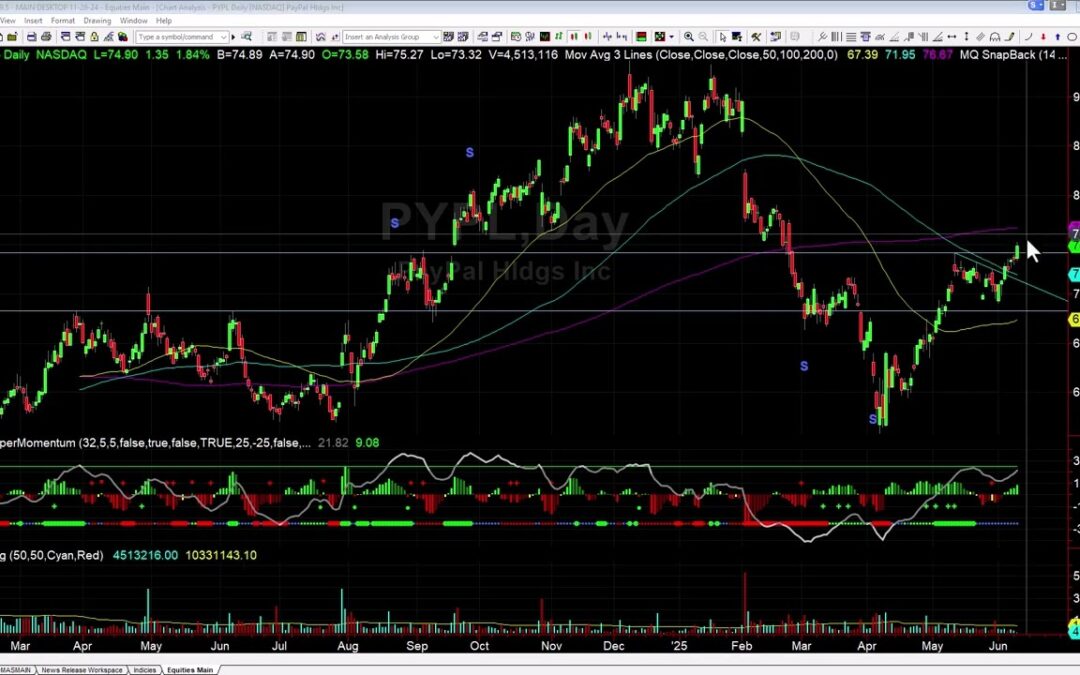Expand the symbol/command dropdown arrow
This screenshot has width=1080, height=675.
tap(224, 37)
